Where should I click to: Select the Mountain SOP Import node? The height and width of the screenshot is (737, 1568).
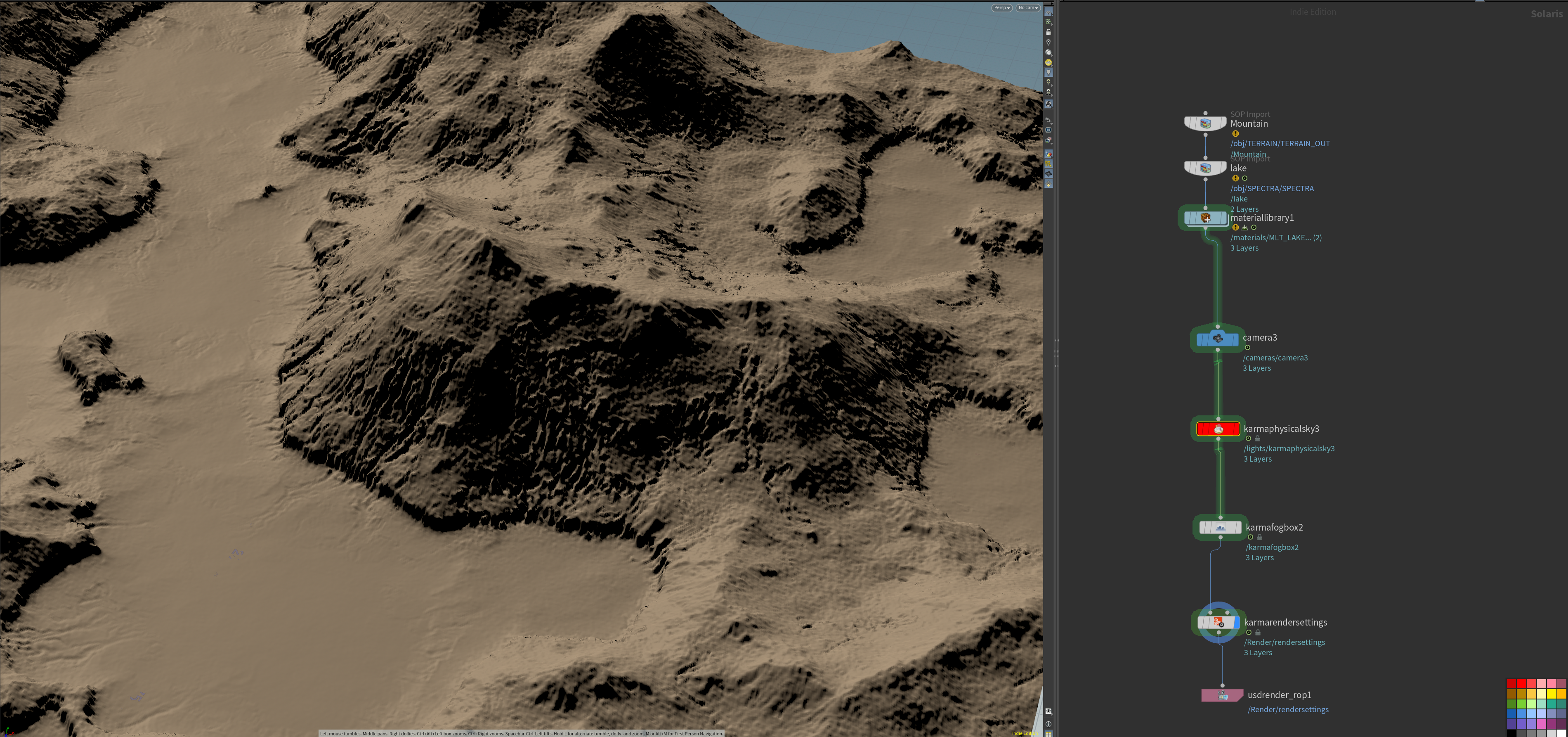[1205, 123]
